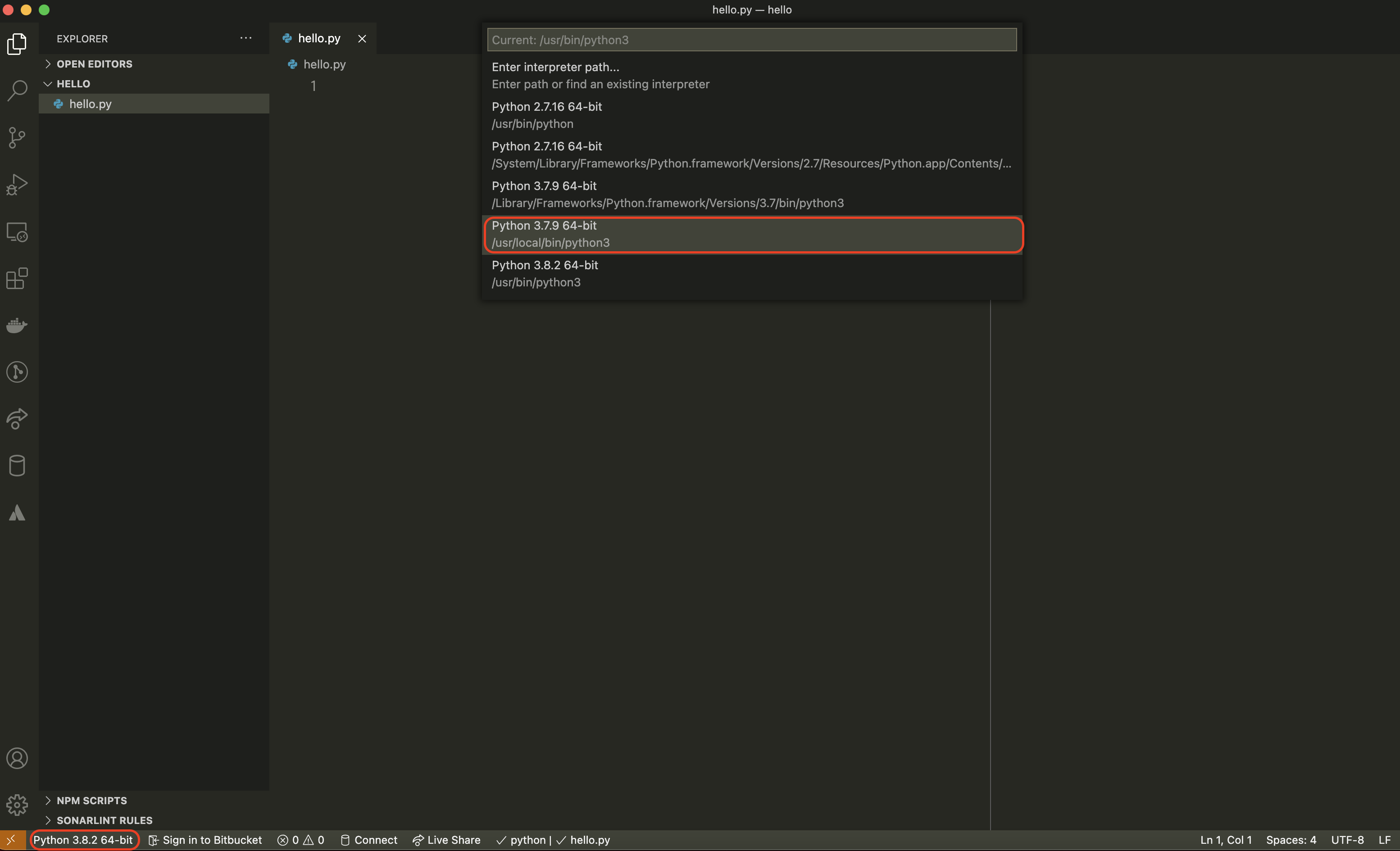Open the Search view in activity bar
1400x851 pixels.
point(17,91)
